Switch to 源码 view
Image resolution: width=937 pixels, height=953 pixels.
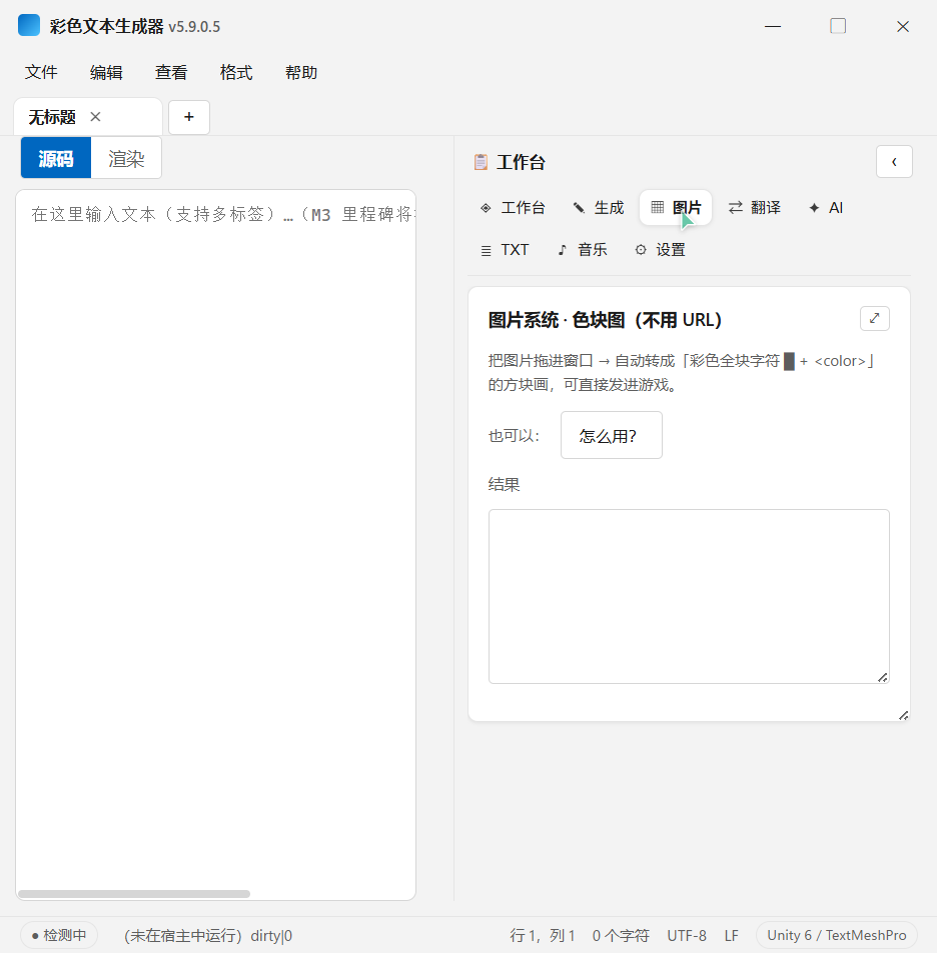56,158
